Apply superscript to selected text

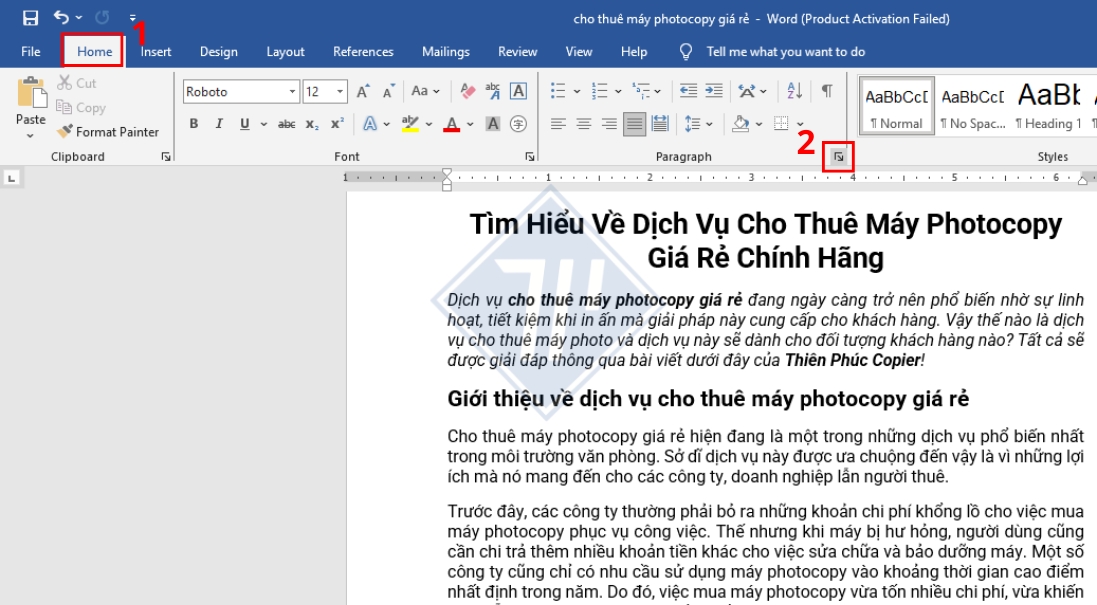click(336, 124)
